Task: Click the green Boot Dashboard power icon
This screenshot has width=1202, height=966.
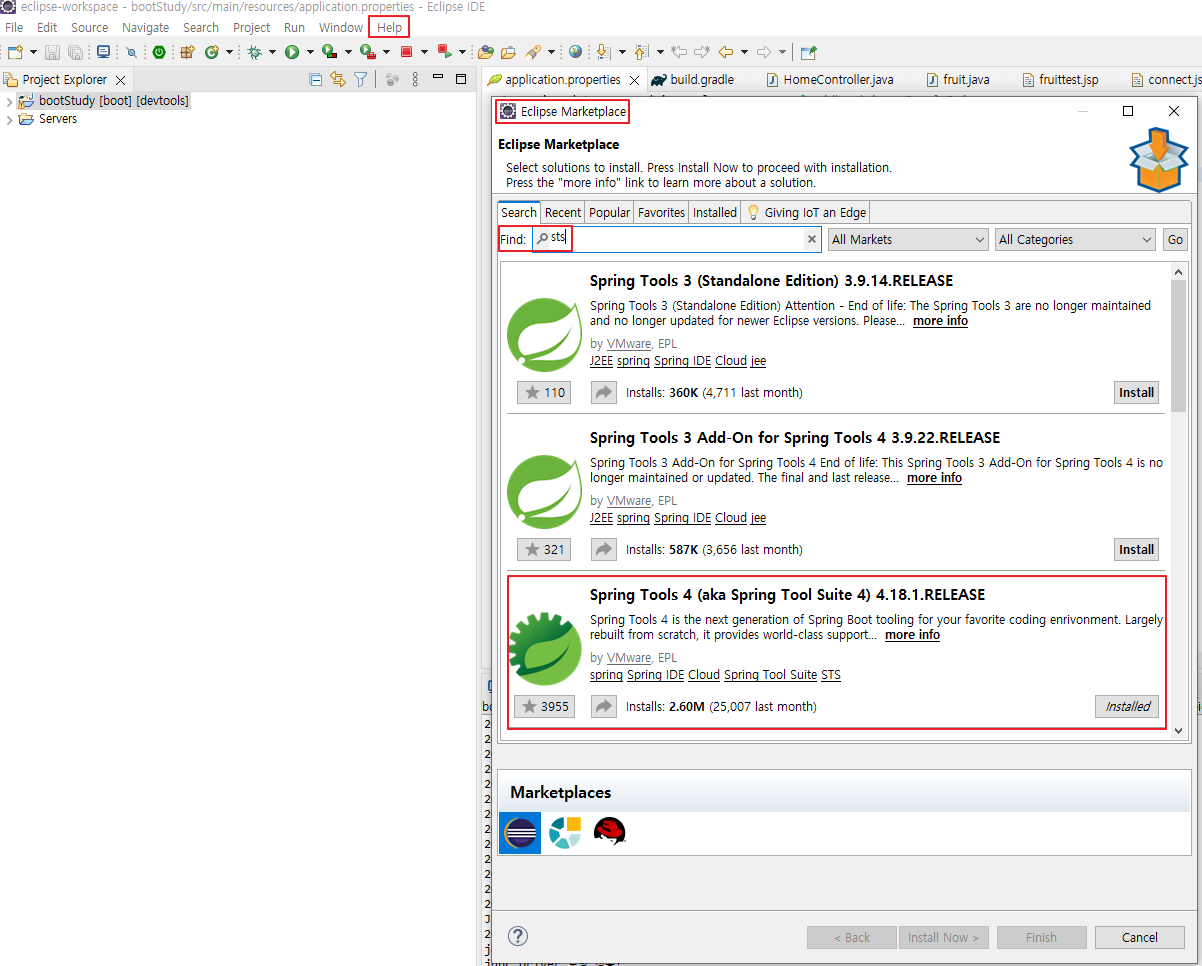Action: pos(159,52)
